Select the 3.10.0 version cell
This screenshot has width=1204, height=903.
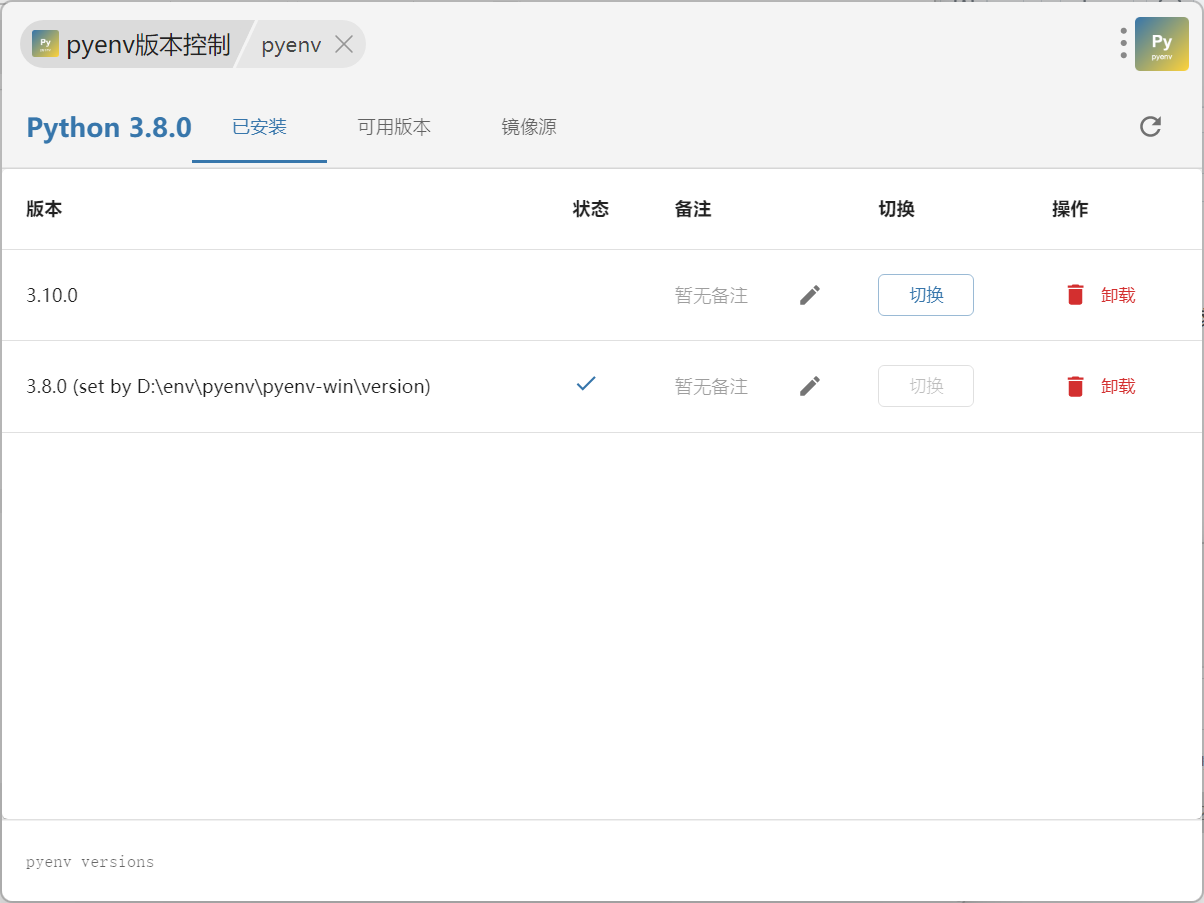(x=52, y=295)
